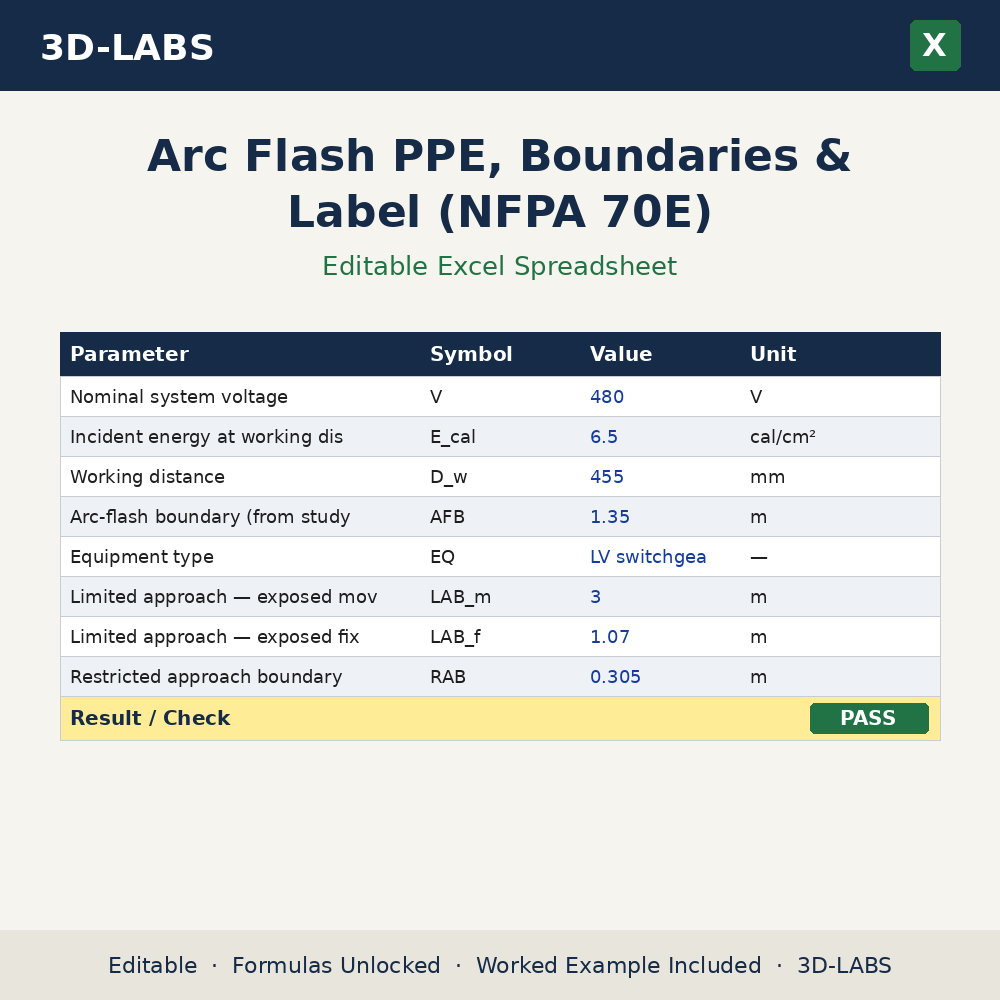The width and height of the screenshot is (1000, 1000).
Task: Click the Symbol column header
Action: (x=471, y=354)
